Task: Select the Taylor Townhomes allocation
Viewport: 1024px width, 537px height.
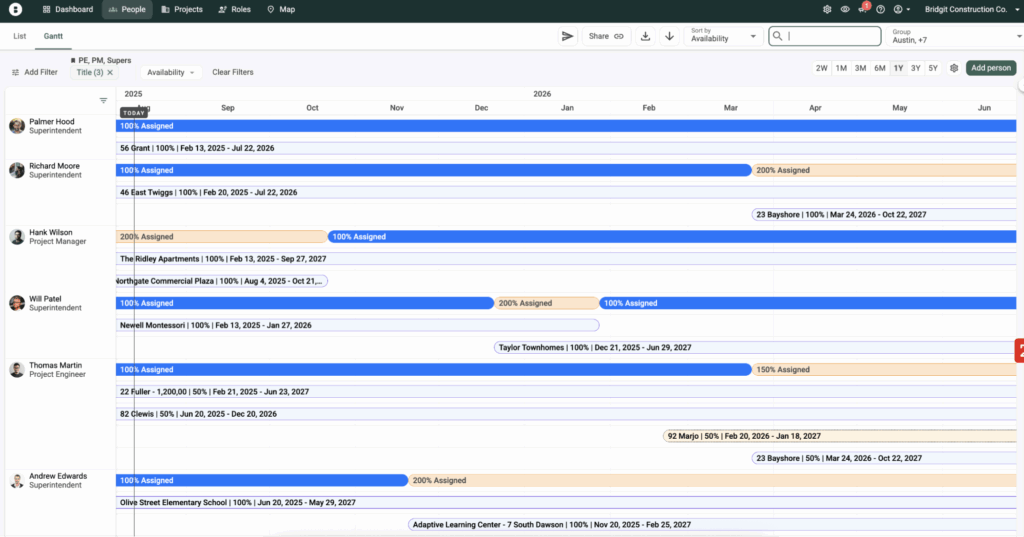Action: (756, 348)
